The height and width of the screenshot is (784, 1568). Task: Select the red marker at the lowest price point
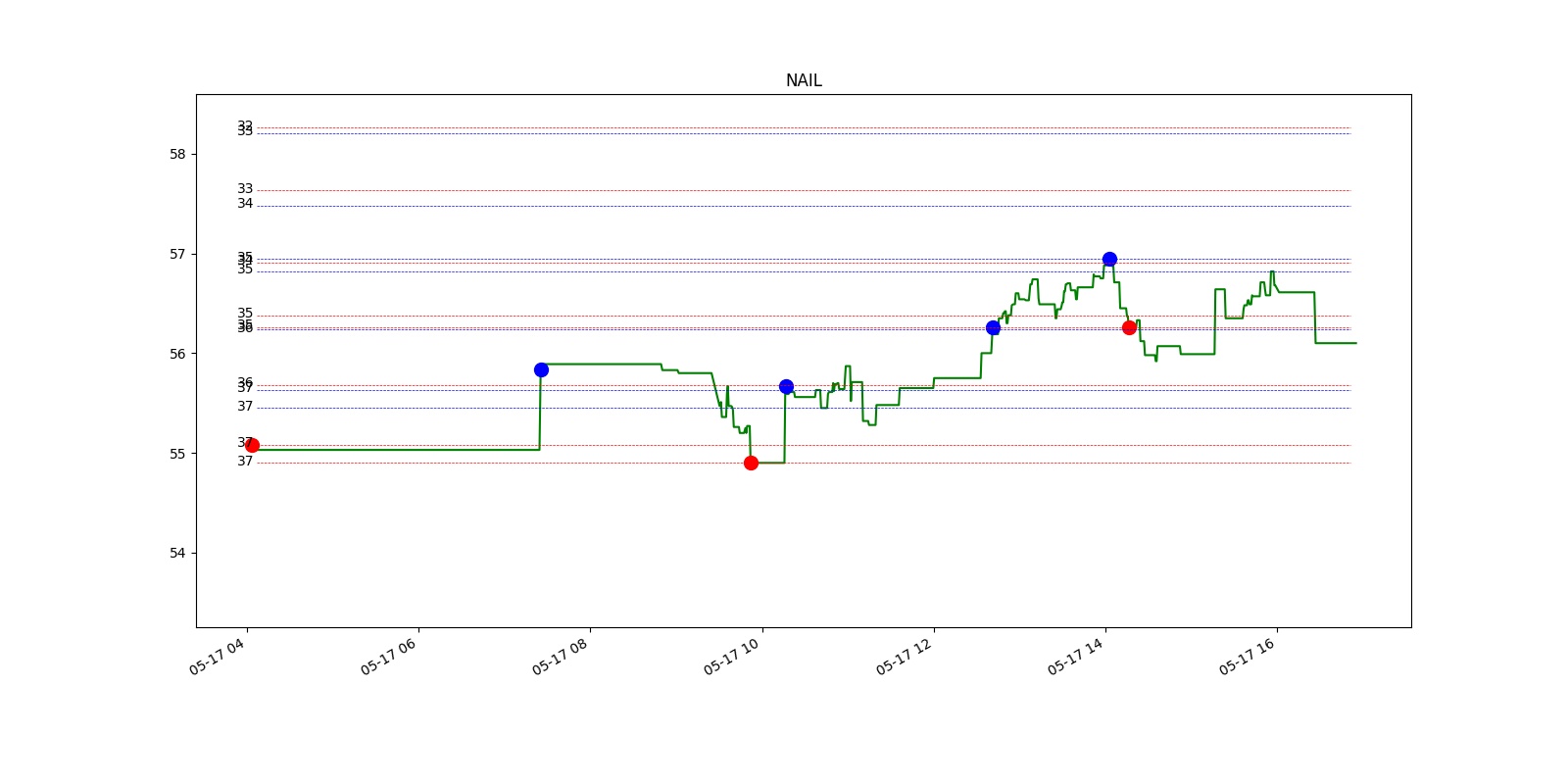[x=751, y=463]
